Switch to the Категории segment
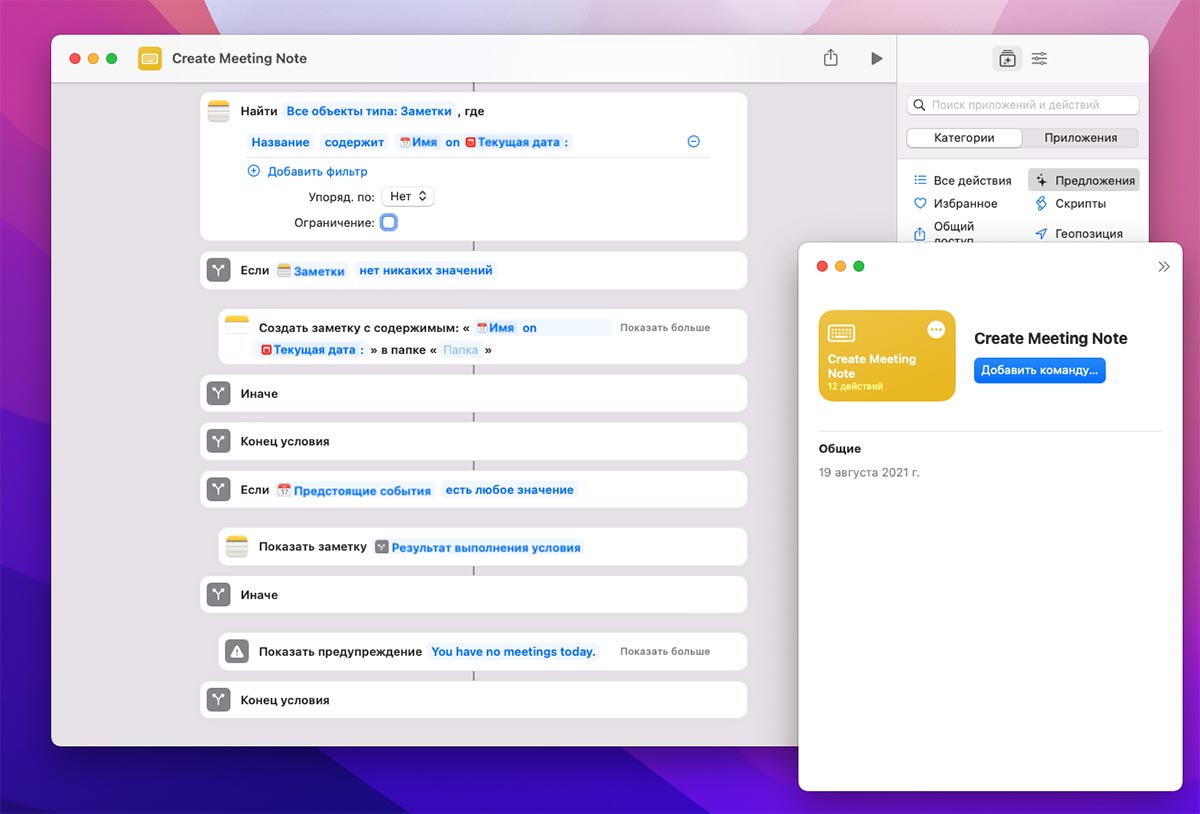 pos(964,138)
